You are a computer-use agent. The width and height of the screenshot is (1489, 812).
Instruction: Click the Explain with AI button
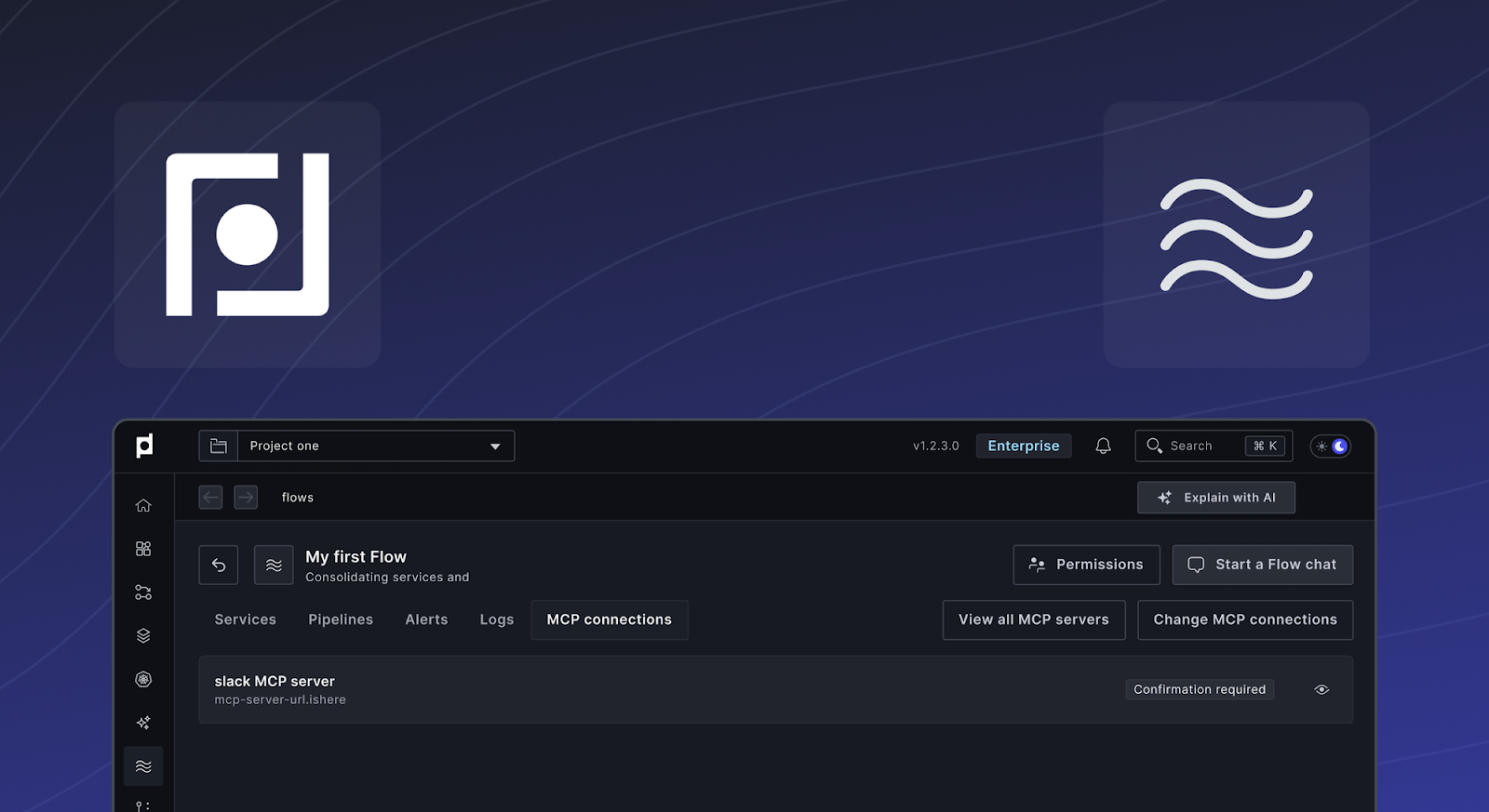tap(1215, 498)
